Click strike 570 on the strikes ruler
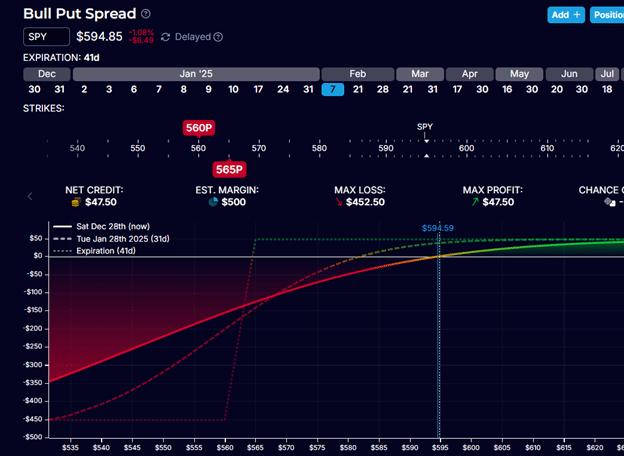This screenshot has width=624, height=456. [x=259, y=148]
